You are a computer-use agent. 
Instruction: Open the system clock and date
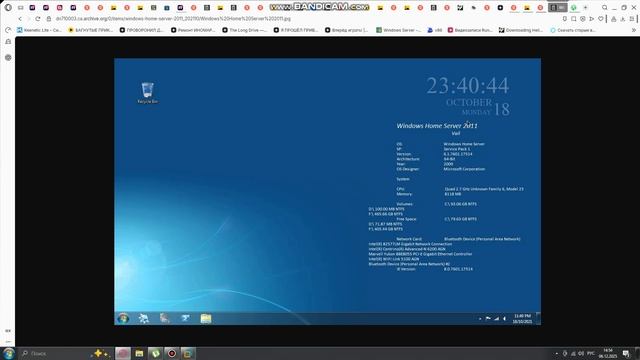coord(608,353)
